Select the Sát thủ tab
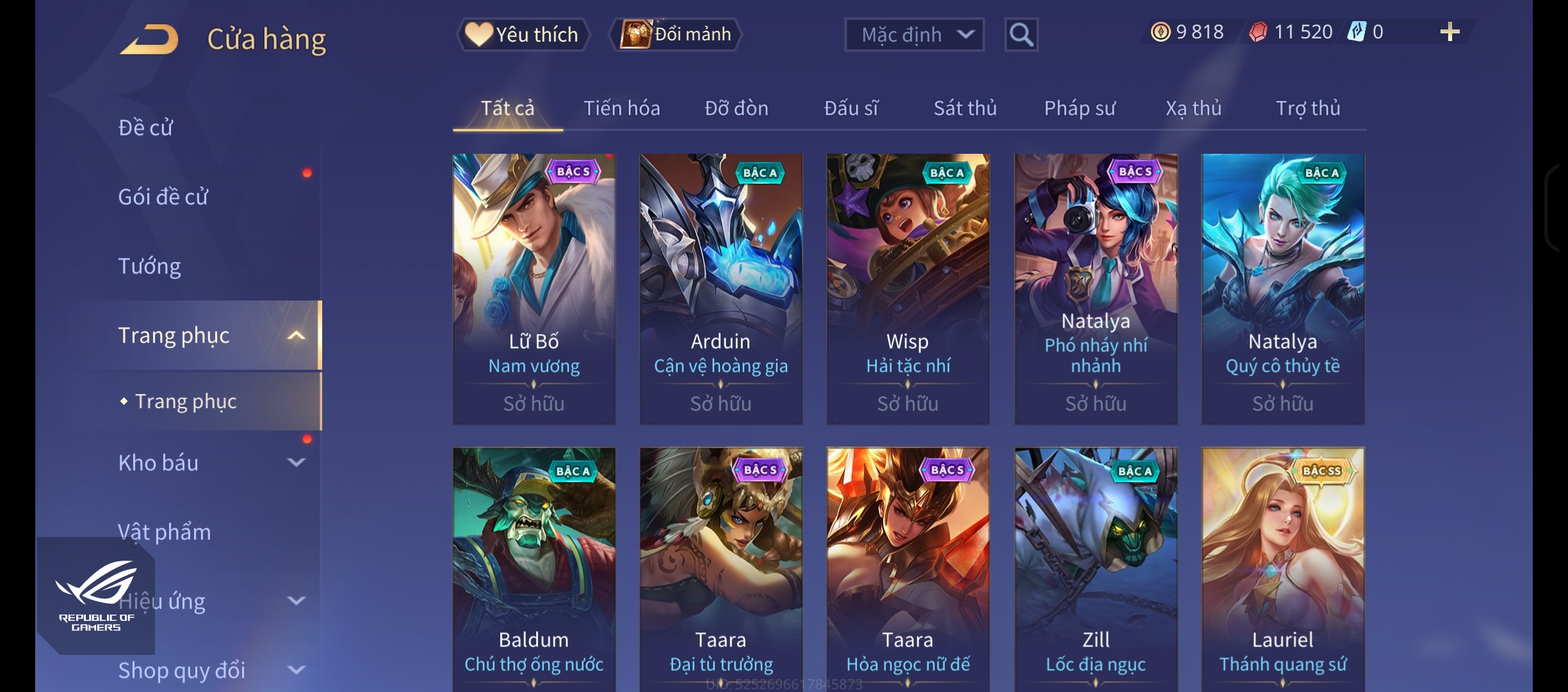Viewport: 1568px width, 692px height. click(x=965, y=108)
